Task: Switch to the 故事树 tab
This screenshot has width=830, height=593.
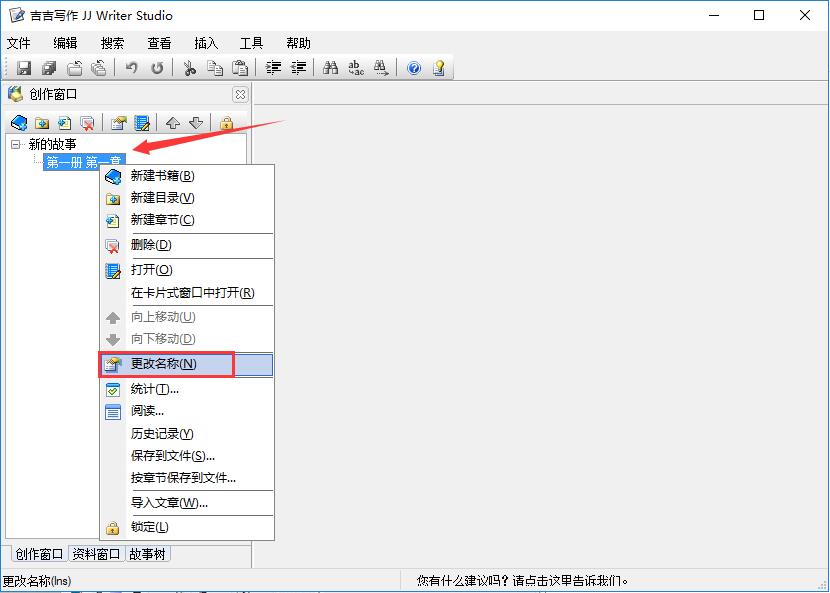Action: click(148, 553)
